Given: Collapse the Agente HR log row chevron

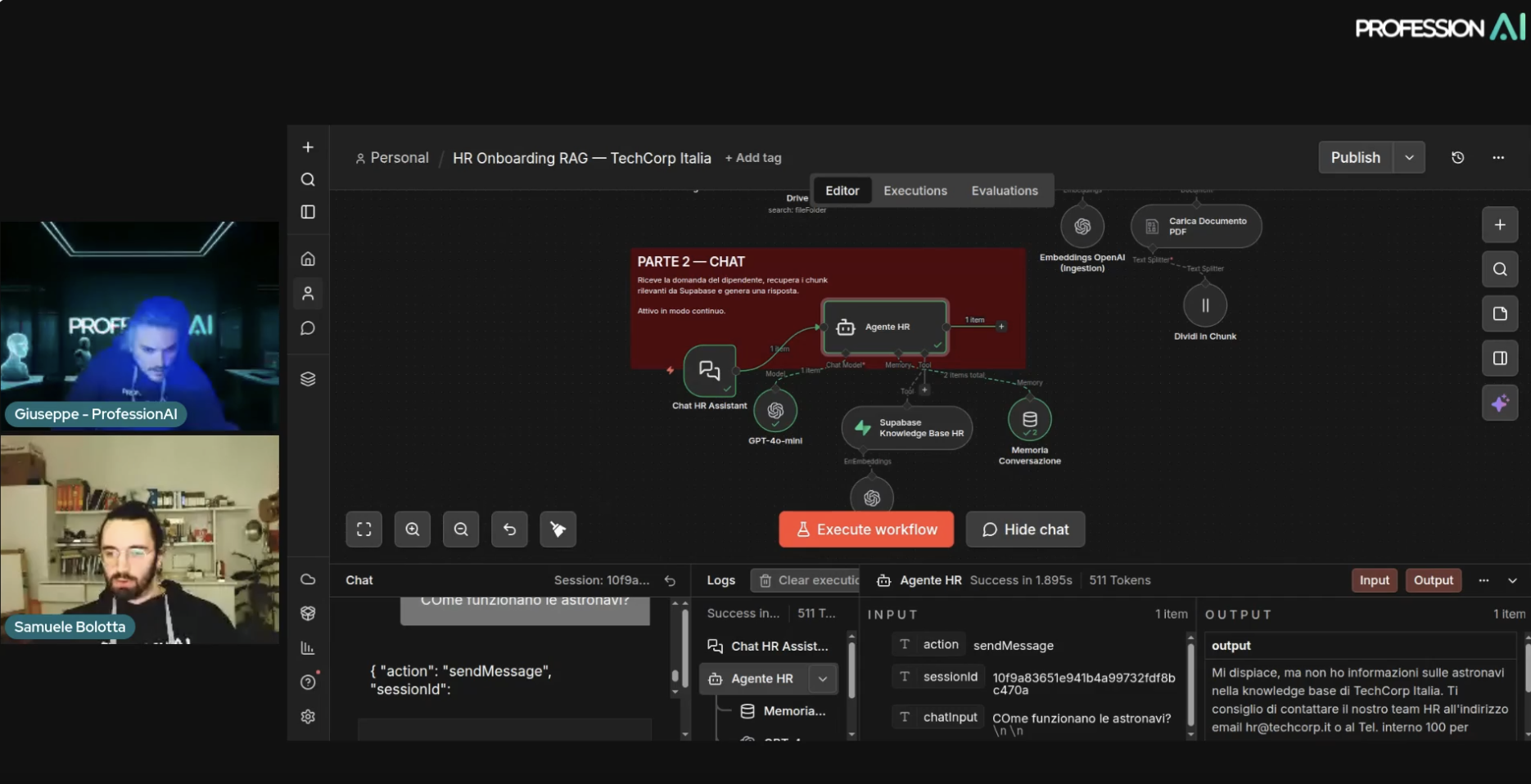Looking at the screenshot, I should pos(823,678).
